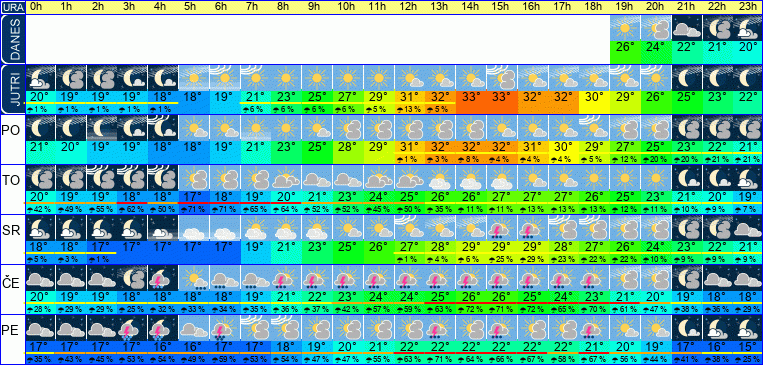Click the thunderstorm icon for SR 15h
The width and height of the screenshot is (763, 365).
[502, 228]
